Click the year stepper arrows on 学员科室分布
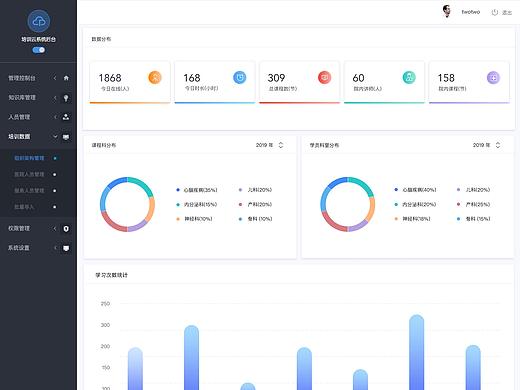 498,145
